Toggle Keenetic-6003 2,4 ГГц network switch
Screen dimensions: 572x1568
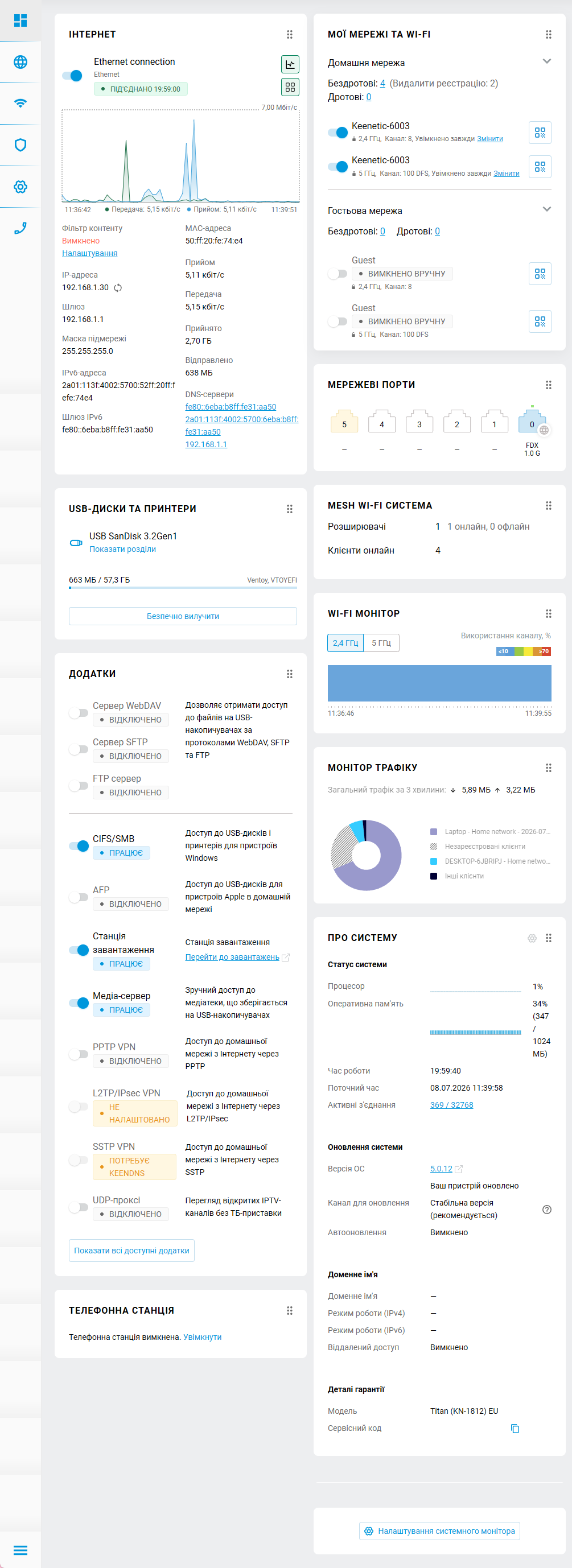(338, 132)
